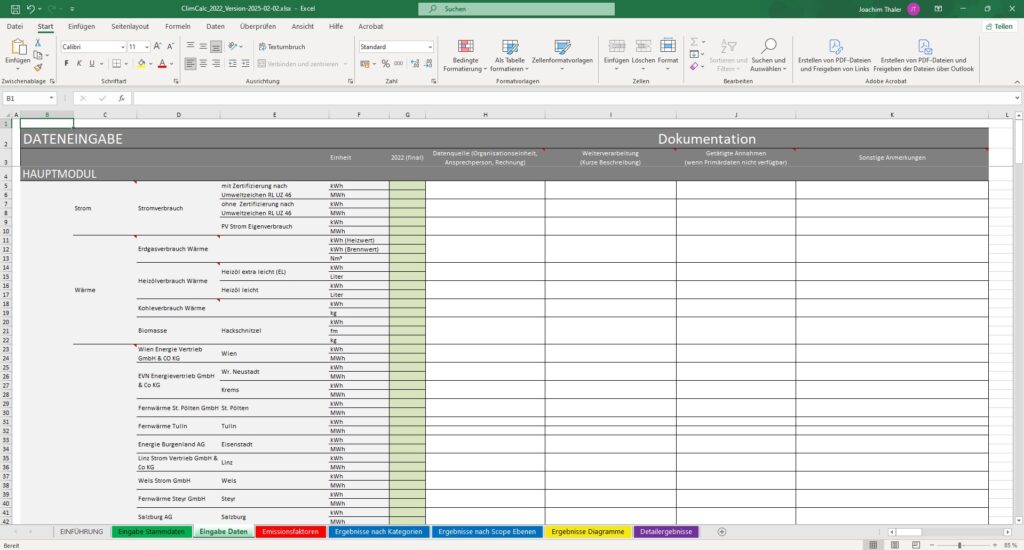1024x550 pixels.
Task: Expand Schriftart dialog launcher
Action: point(176,82)
